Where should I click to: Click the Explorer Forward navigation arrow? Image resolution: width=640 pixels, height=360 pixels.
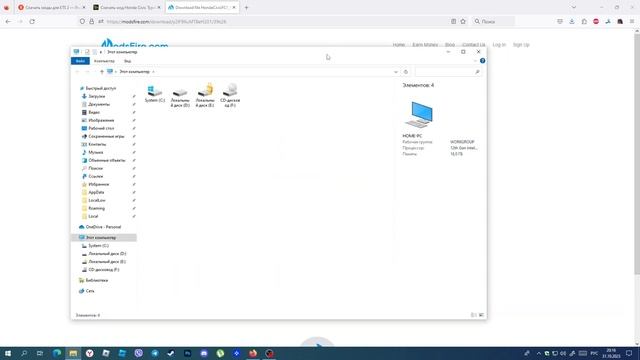point(87,72)
